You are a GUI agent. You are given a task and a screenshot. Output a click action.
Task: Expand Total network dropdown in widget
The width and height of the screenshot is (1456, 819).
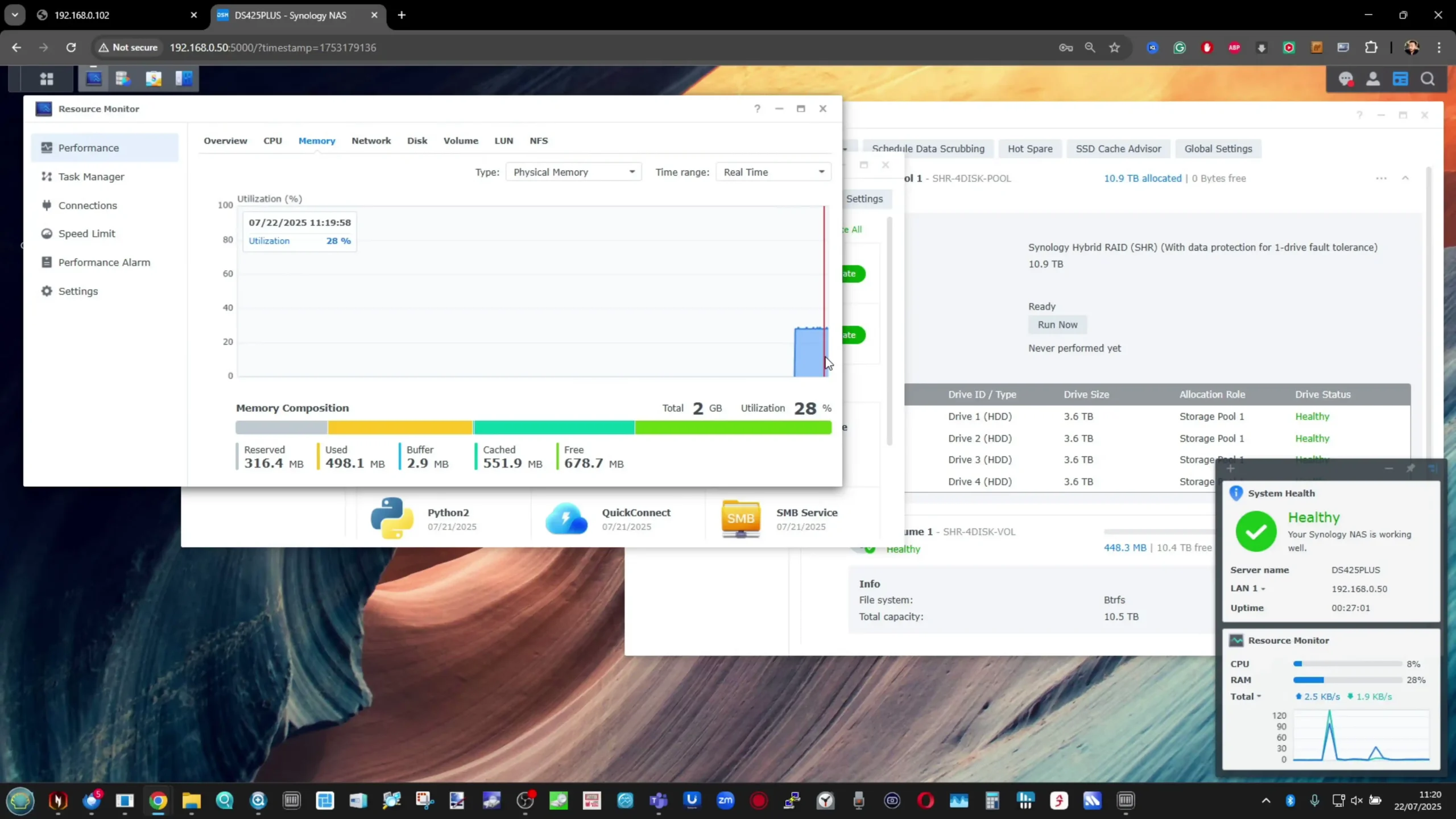point(1246,697)
